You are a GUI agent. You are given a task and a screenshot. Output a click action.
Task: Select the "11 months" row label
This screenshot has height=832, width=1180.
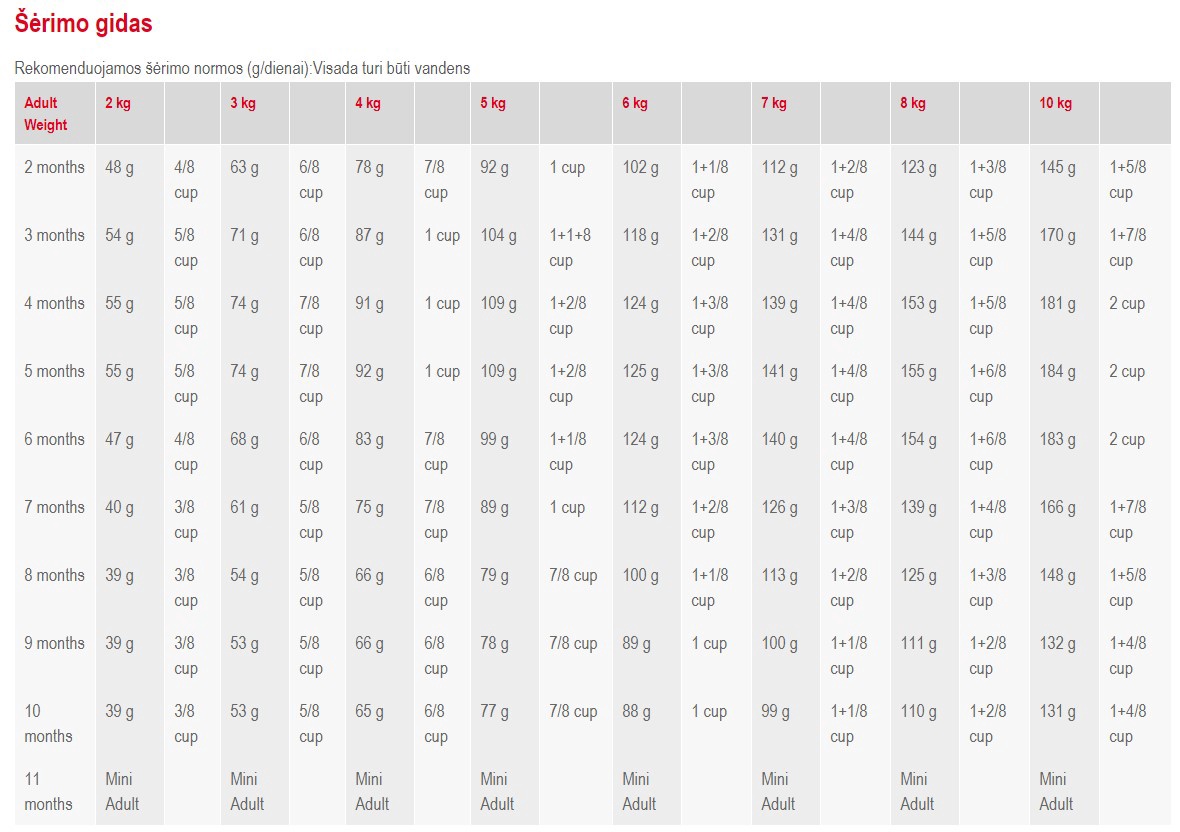[x=48, y=791]
